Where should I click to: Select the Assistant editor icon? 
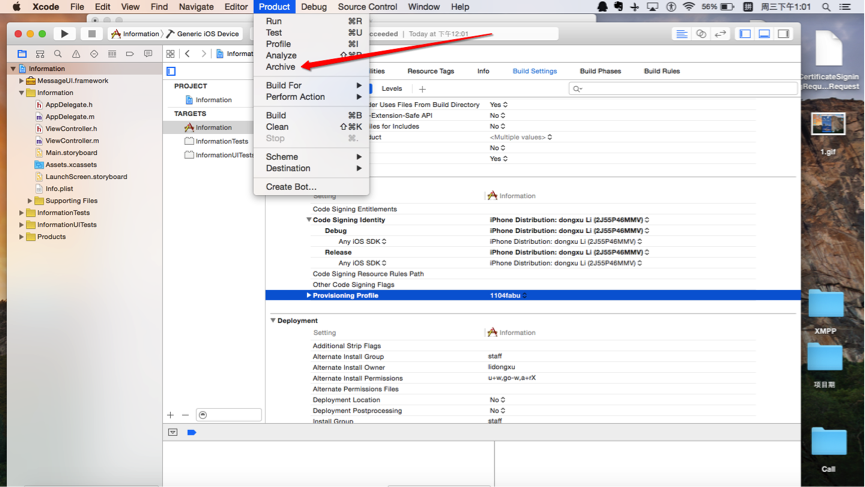pyautogui.click(x=701, y=34)
